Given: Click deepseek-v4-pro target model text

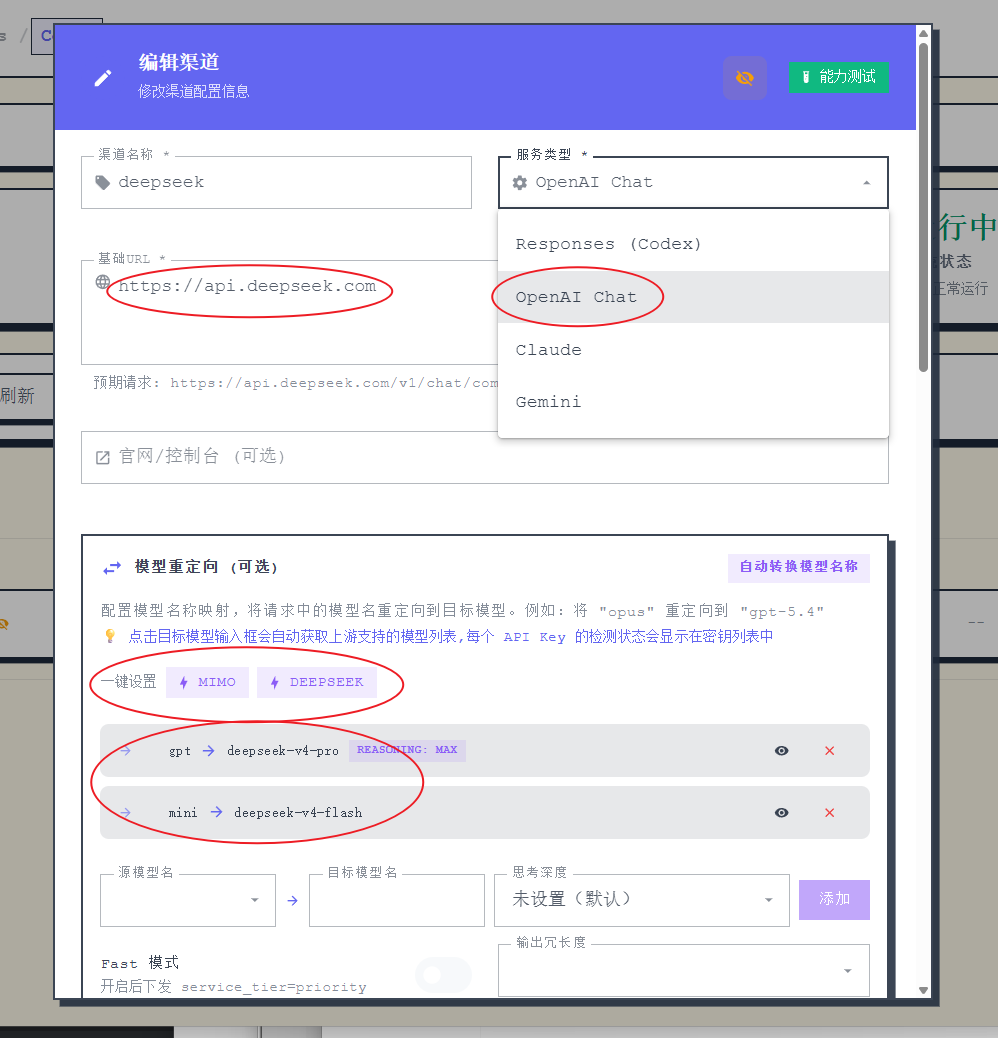Looking at the screenshot, I should [x=283, y=751].
